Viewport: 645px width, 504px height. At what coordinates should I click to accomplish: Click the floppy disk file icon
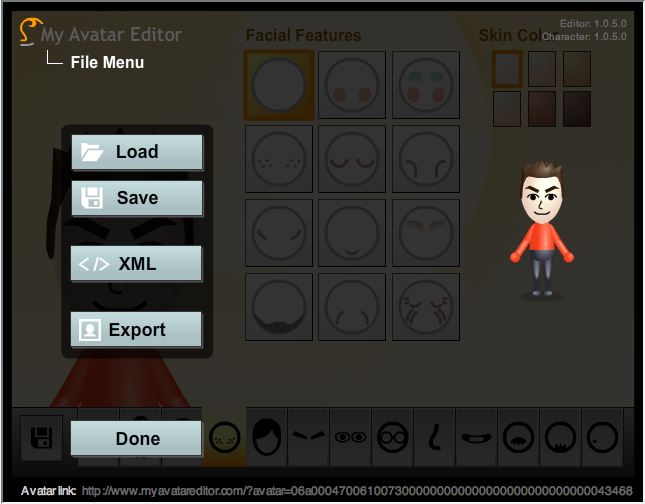42,438
